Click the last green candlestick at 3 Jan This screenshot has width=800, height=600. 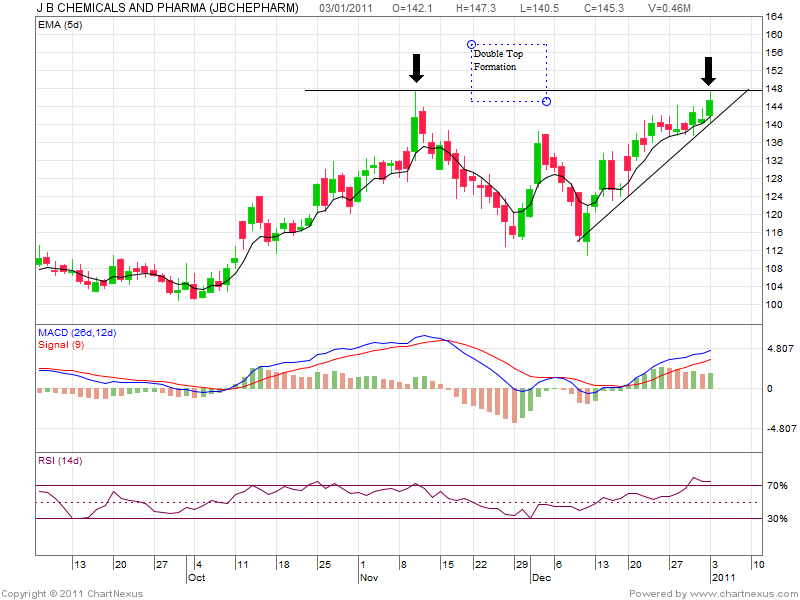coord(709,107)
